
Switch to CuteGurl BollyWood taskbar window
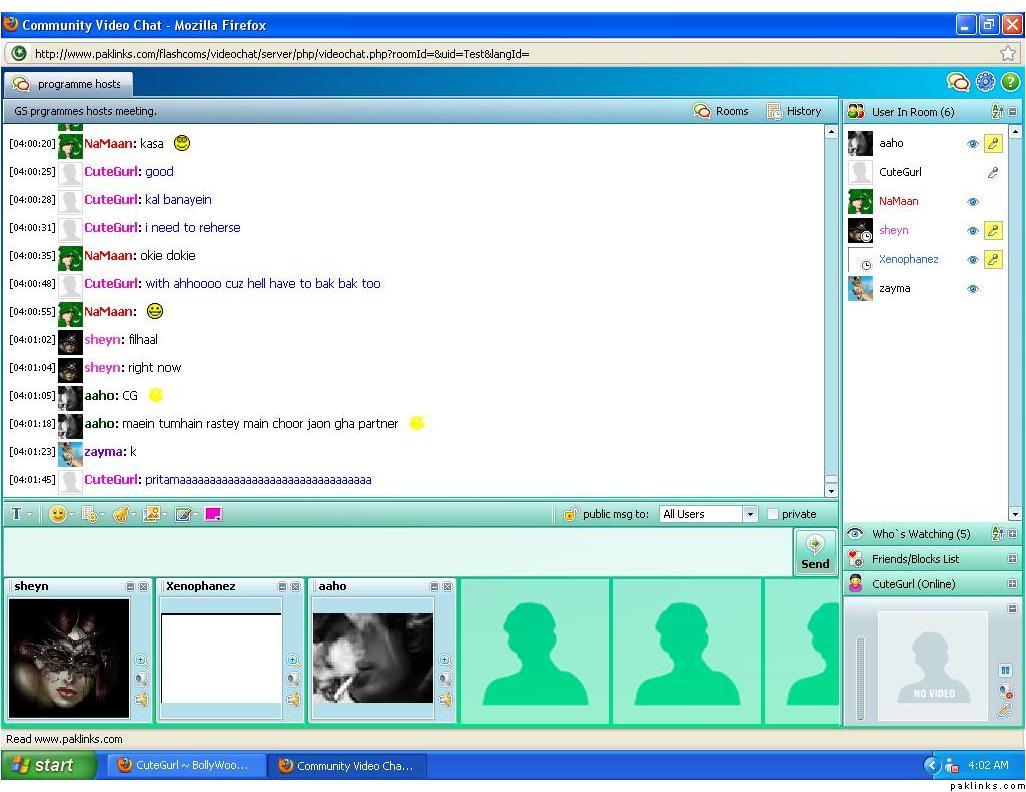183,765
